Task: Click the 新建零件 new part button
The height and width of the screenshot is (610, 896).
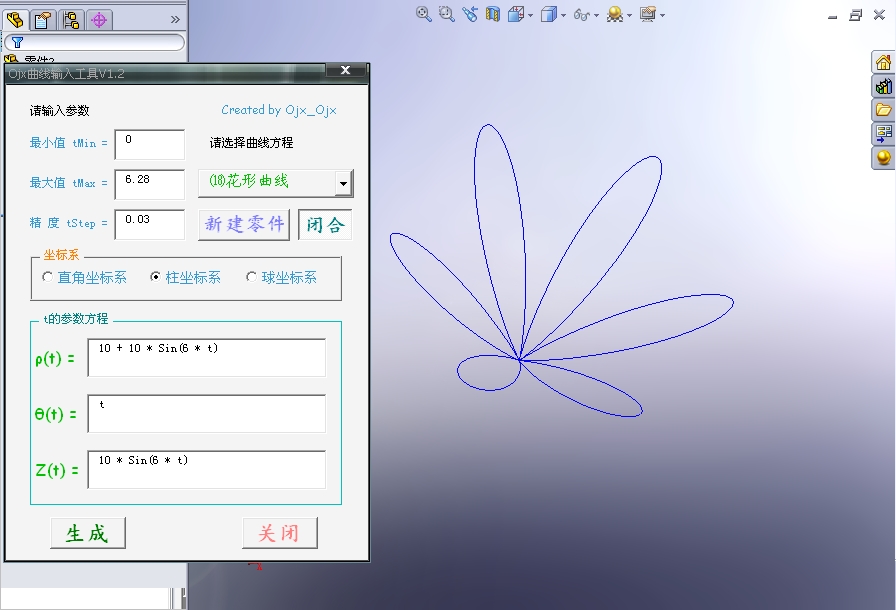Action: pos(244,224)
